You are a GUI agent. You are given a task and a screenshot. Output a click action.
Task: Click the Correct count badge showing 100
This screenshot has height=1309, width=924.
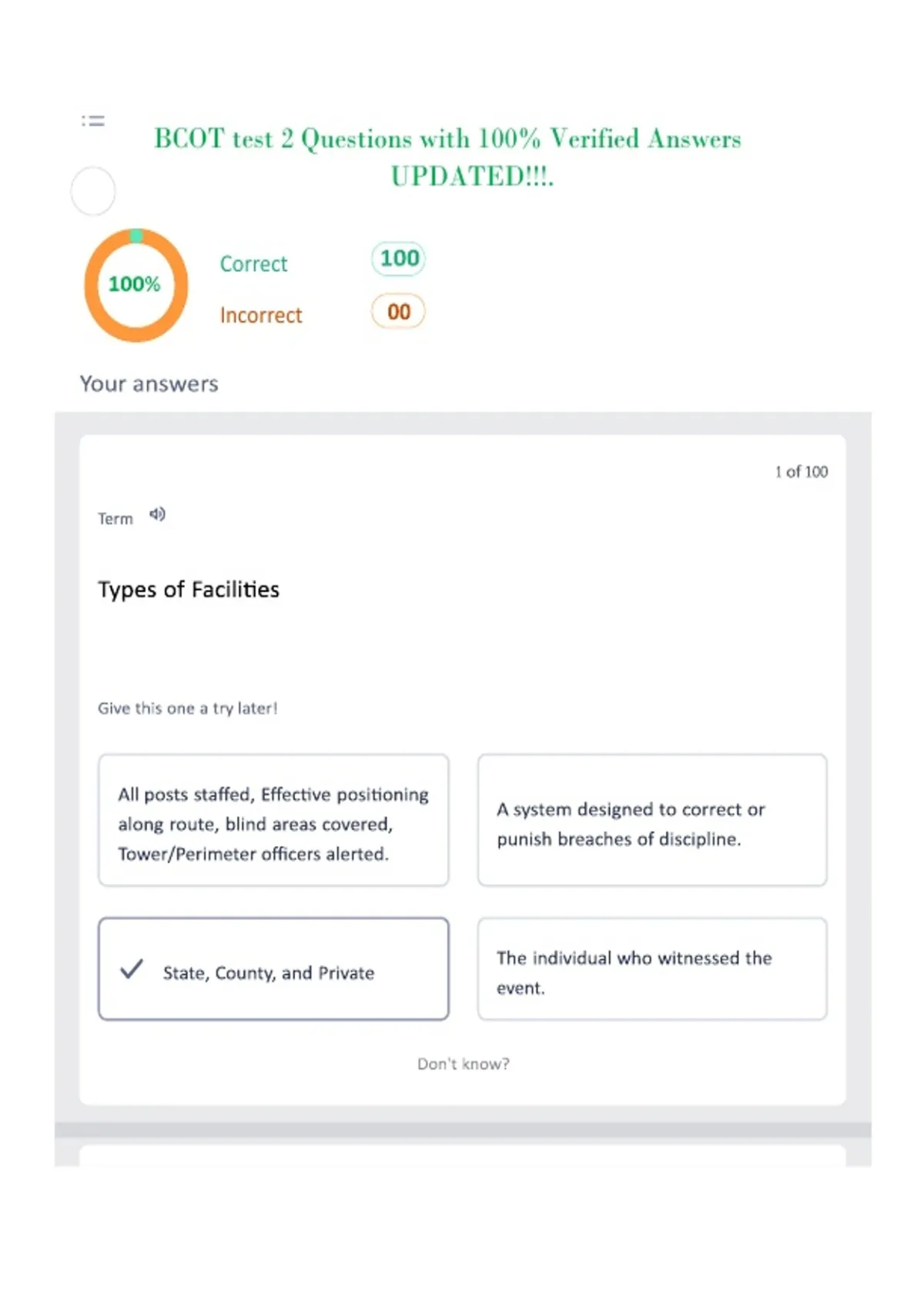pyautogui.click(x=399, y=259)
